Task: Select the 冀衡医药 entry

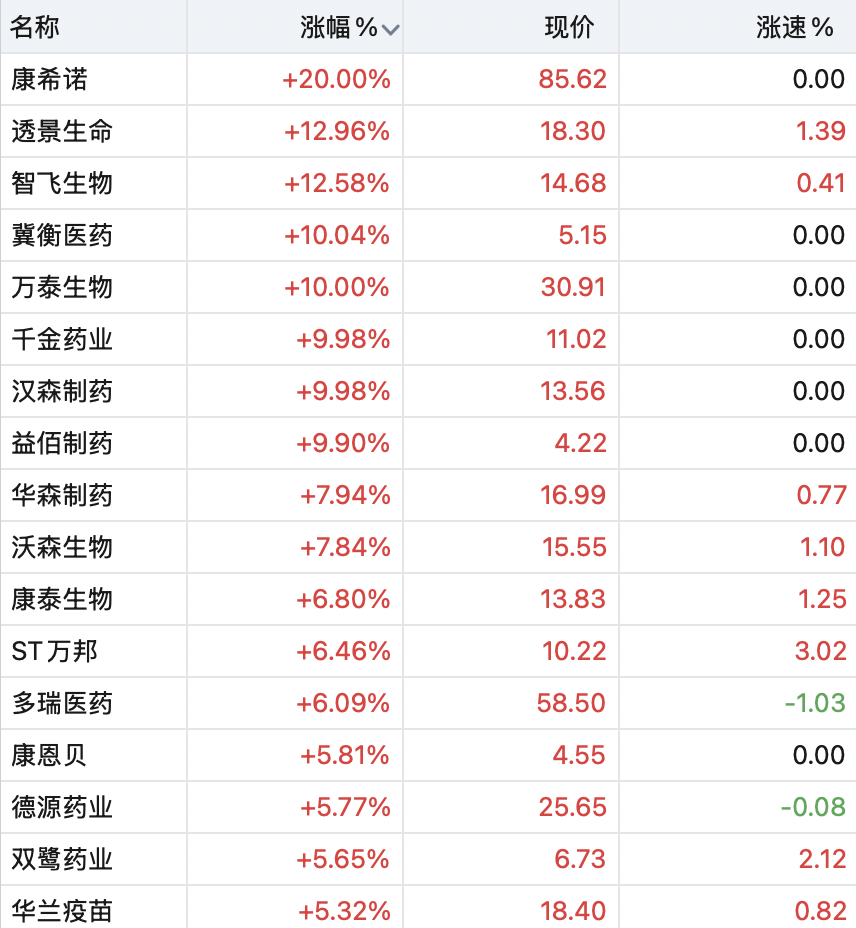Action: tap(428, 235)
